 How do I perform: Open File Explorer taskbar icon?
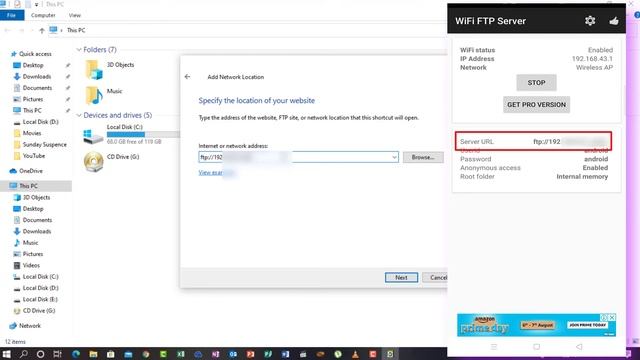(93, 354)
